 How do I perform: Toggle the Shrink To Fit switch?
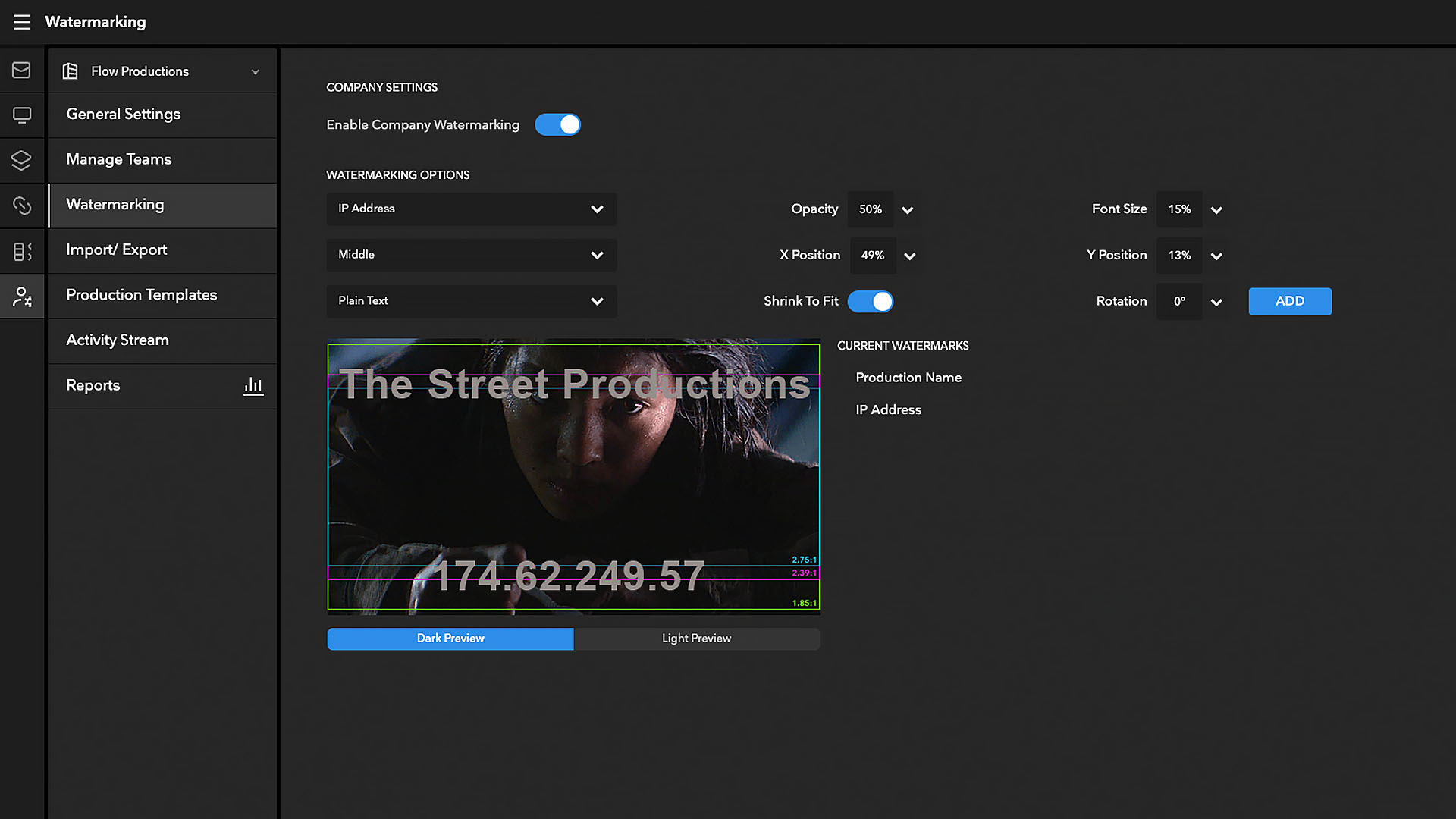(870, 301)
